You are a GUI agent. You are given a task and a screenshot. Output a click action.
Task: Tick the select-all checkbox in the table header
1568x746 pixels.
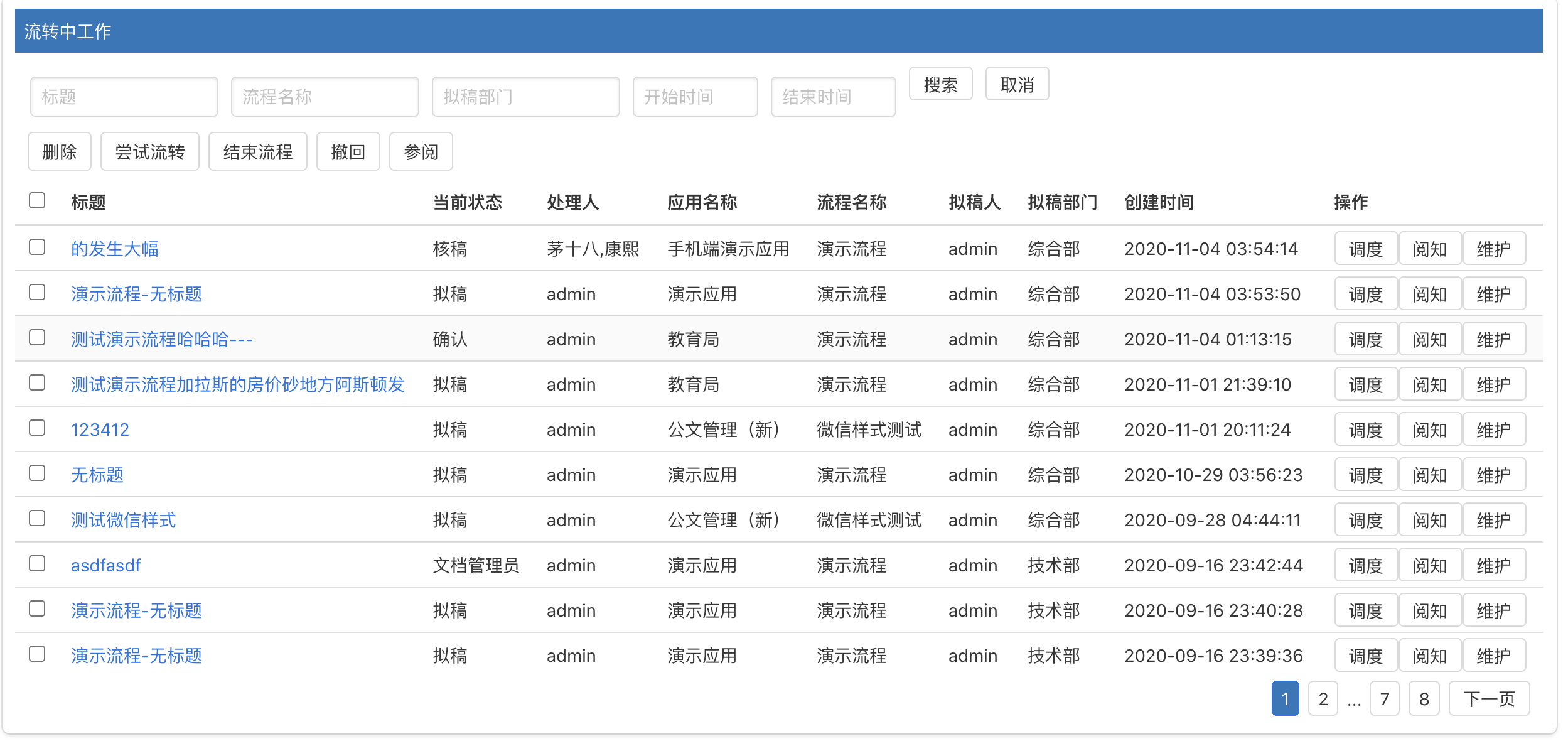[37, 200]
